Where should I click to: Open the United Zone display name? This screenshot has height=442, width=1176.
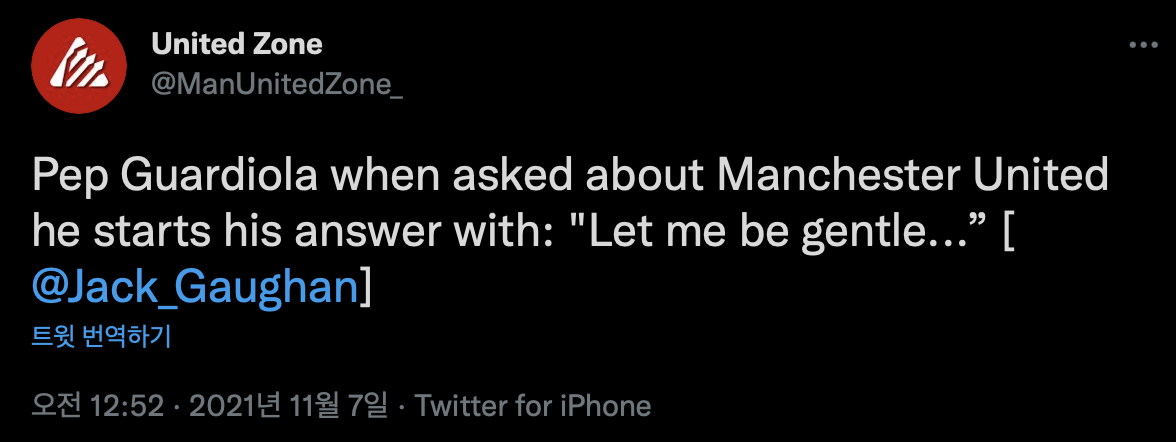(x=237, y=44)
